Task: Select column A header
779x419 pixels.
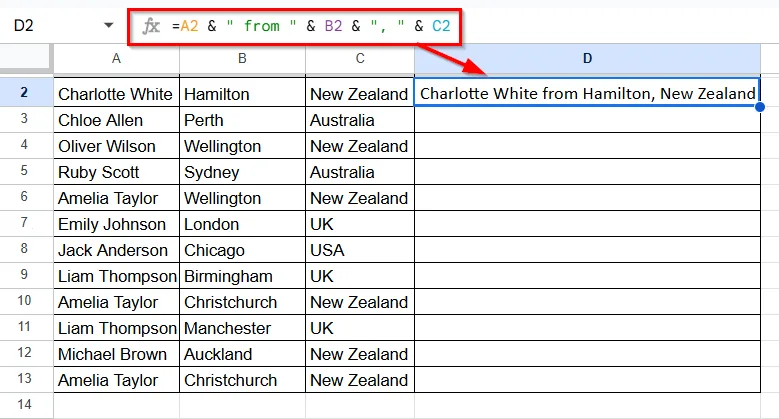Action: tap(116, 59)
